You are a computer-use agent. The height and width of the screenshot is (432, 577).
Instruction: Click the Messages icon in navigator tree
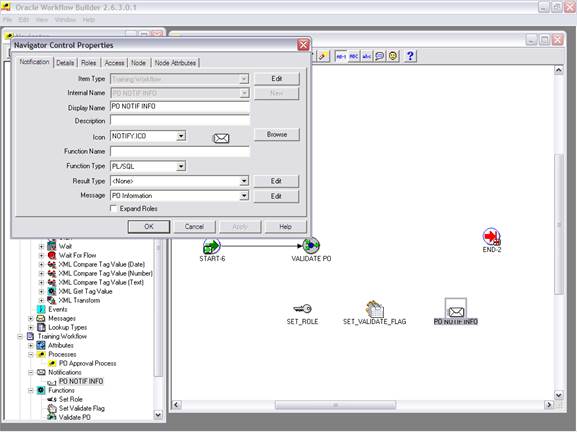[41, 318]
